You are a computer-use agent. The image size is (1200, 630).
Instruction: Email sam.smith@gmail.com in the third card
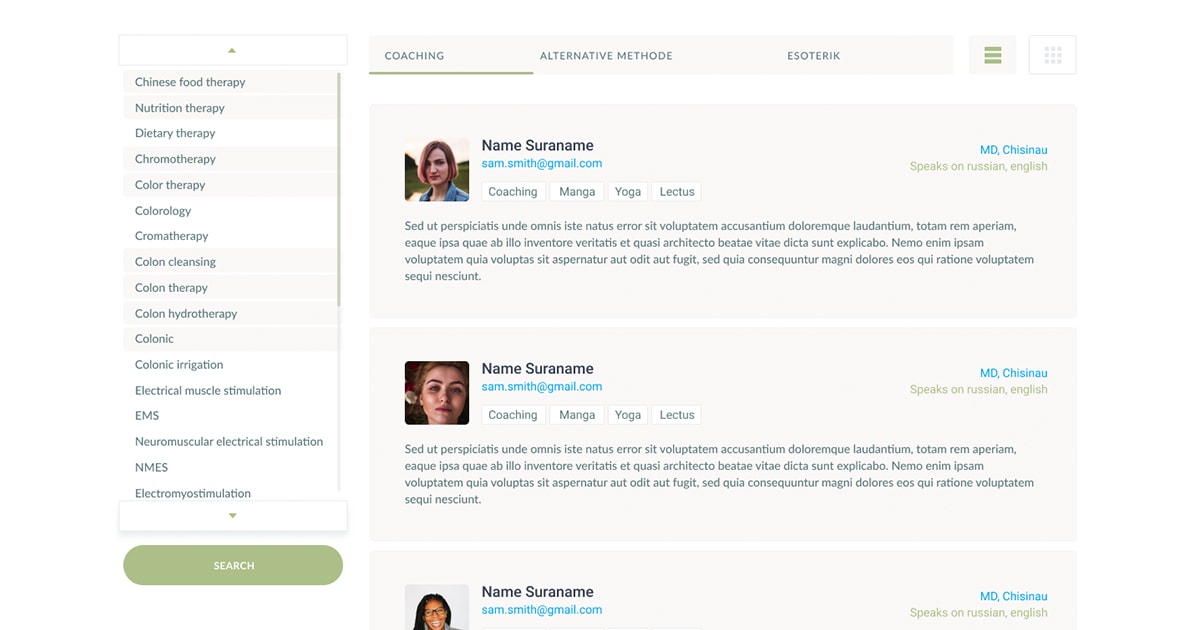[x=542, y=610]
